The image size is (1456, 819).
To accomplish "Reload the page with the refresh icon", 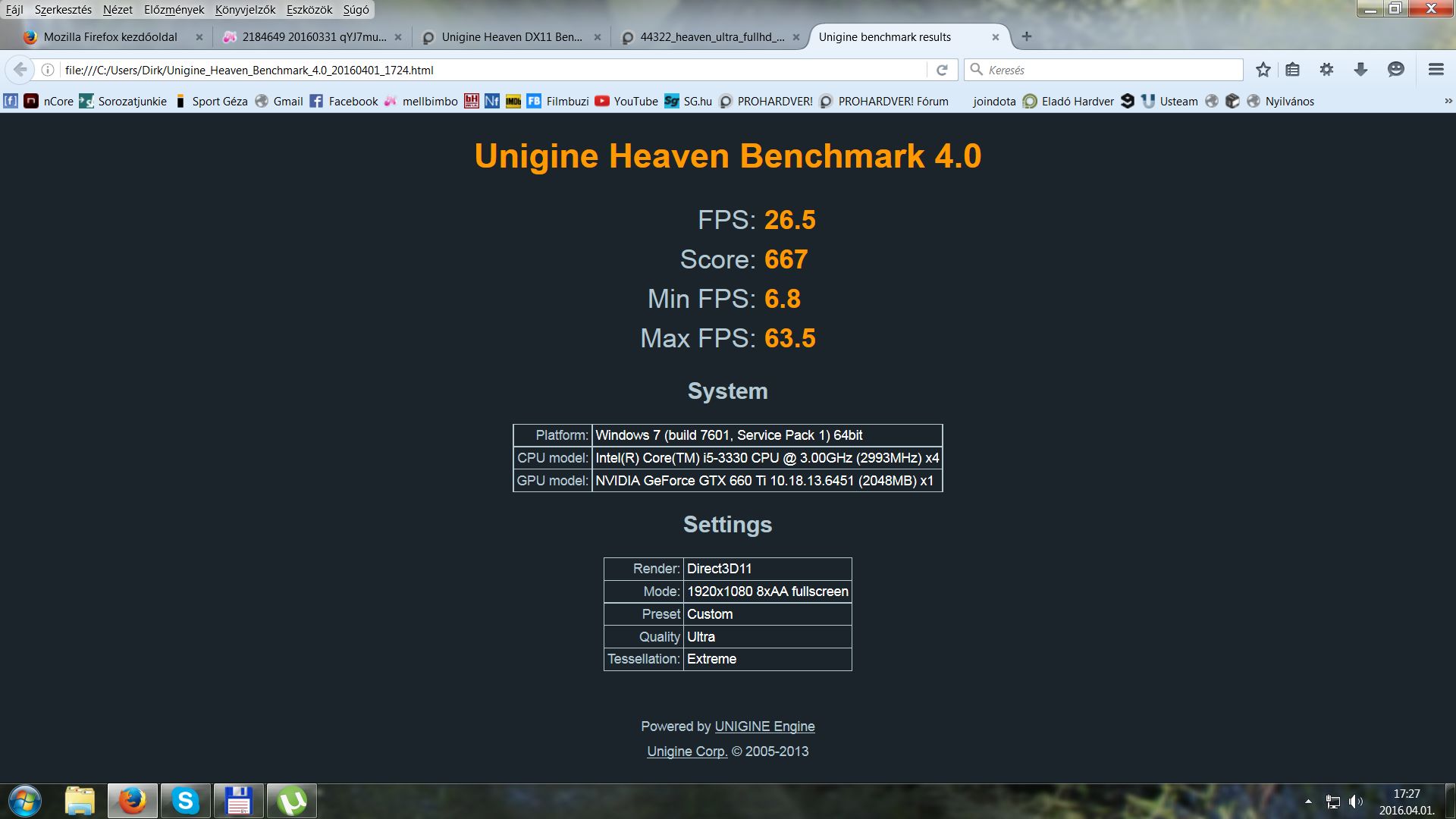I will 942,70.
